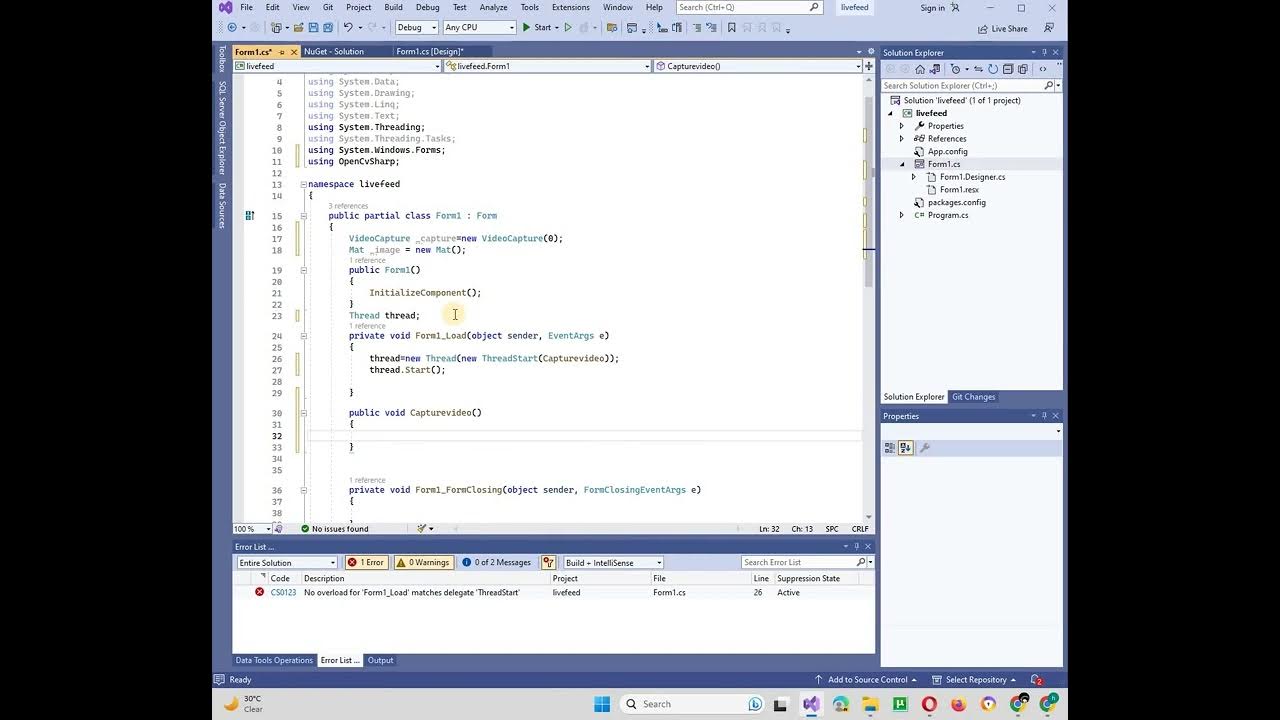Open the Debug configuration dropdown

click(416, 28)
